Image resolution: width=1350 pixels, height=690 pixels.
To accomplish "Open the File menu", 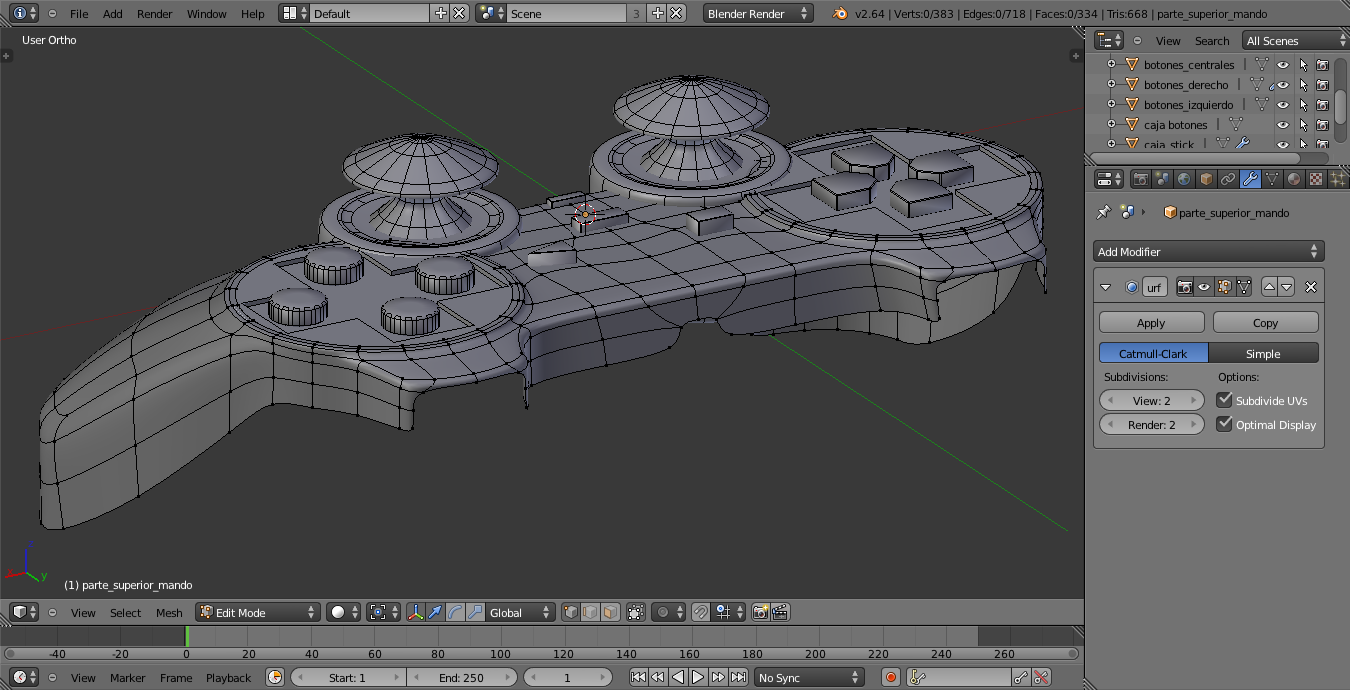I will click(x=79, y=14).
